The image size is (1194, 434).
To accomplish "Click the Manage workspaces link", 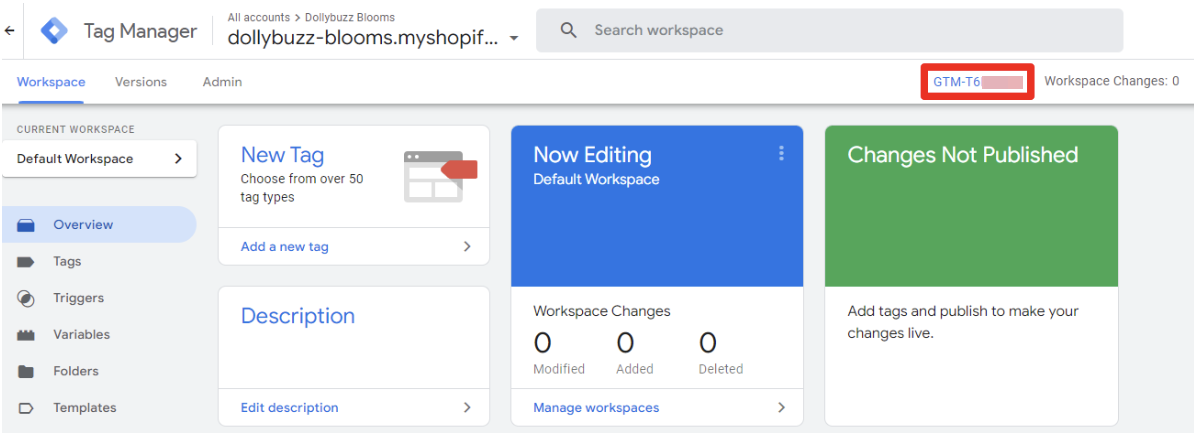I will point(596,407).
